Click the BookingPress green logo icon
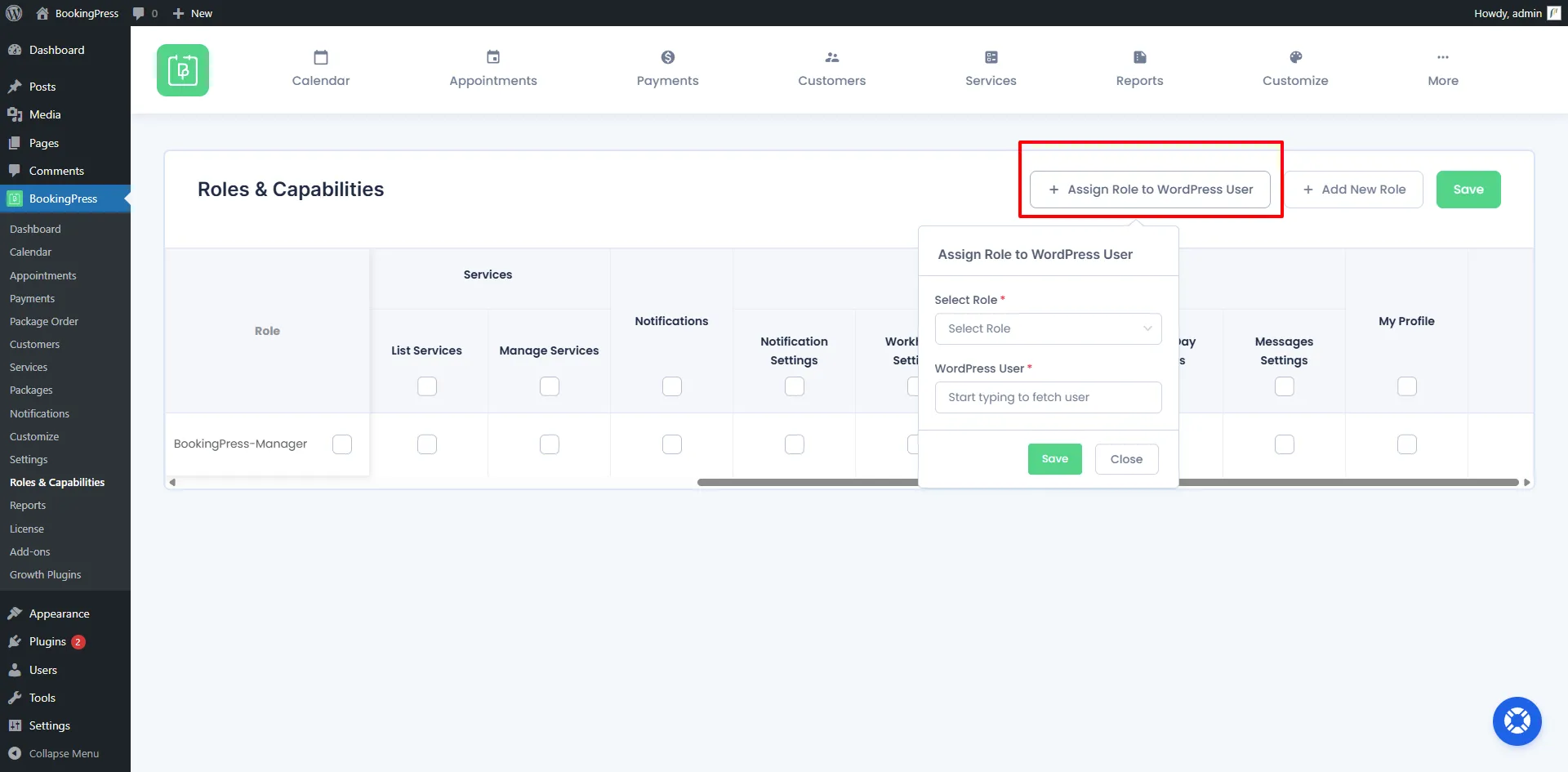The image size is (1568, 772). [183, 70]
